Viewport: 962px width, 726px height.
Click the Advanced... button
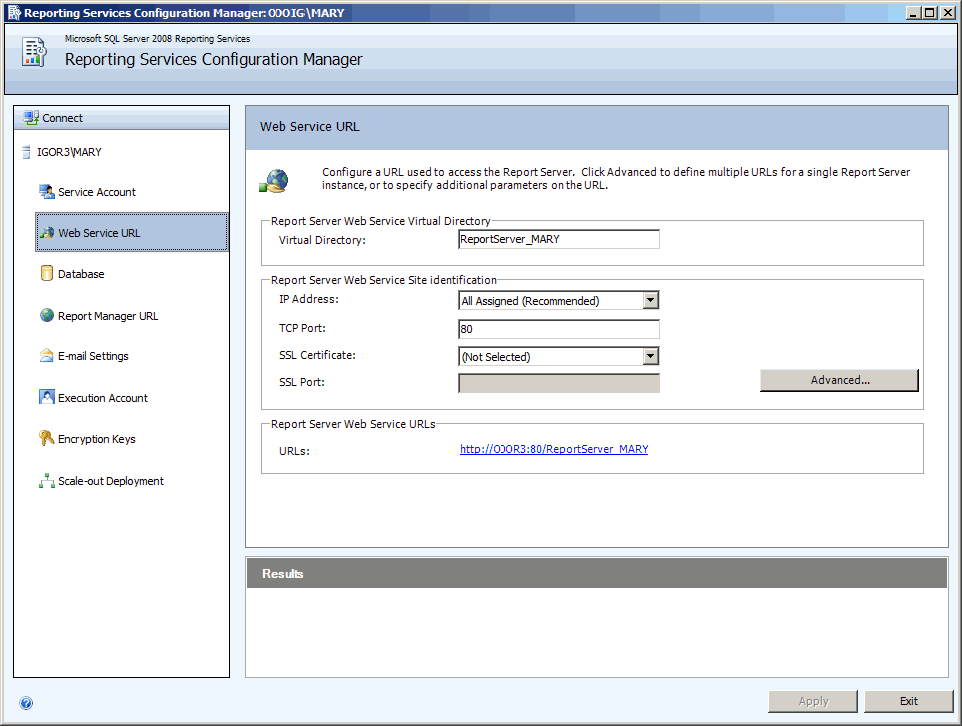coord(839,380)
